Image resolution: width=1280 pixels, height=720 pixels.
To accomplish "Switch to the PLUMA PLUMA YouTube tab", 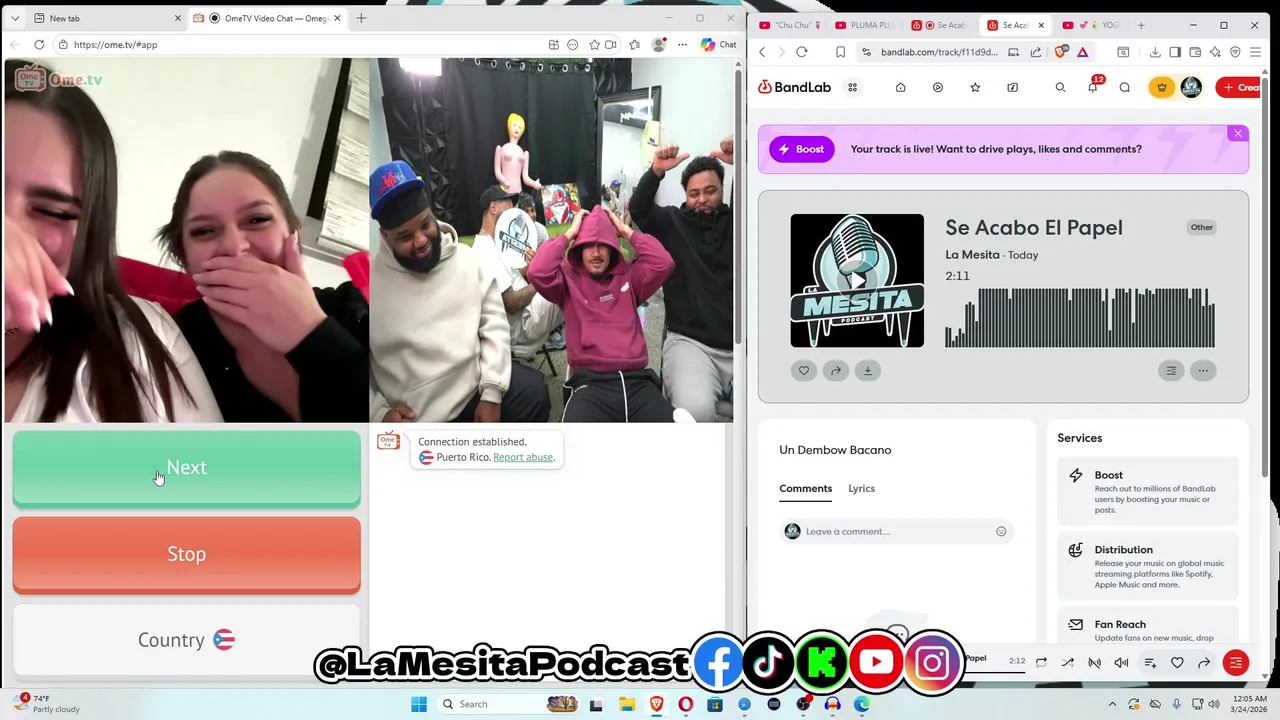I will pyautogui.click(x=866, y=25).
